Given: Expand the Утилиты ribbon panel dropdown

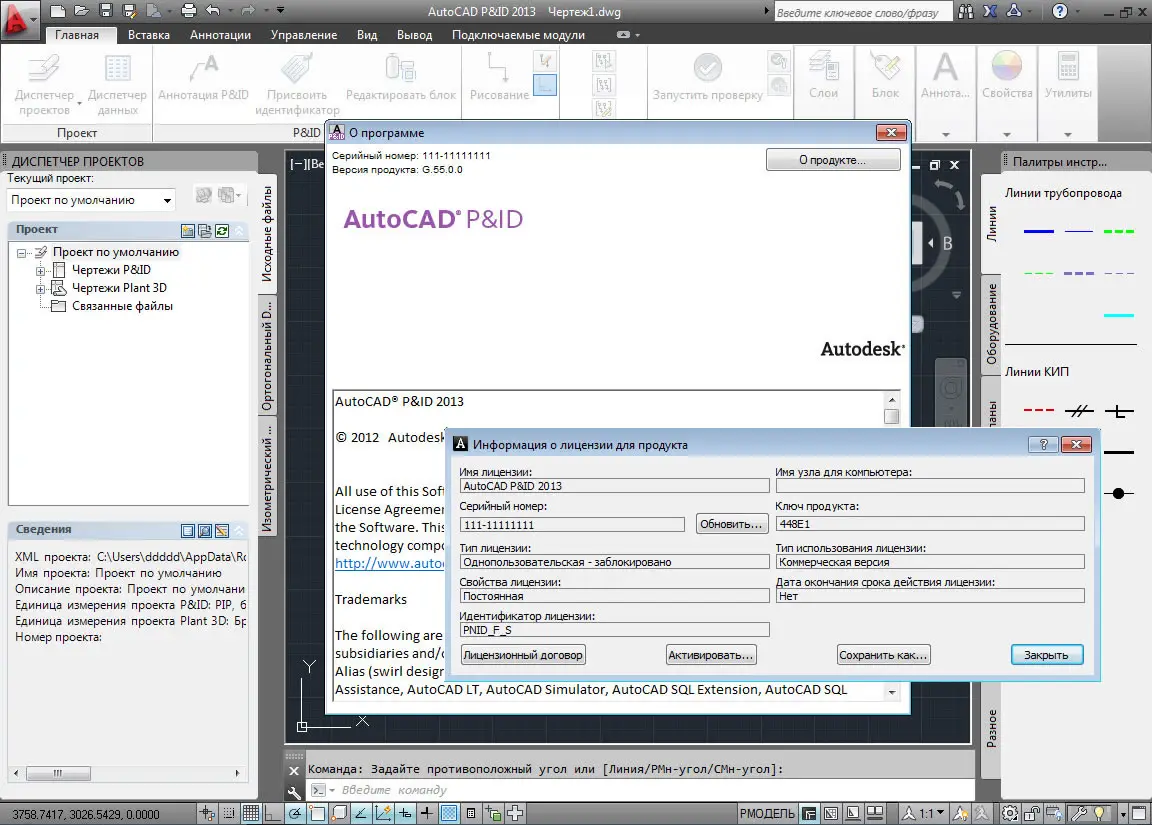Looking at the screenshot, I should (x=1068, y=134).
